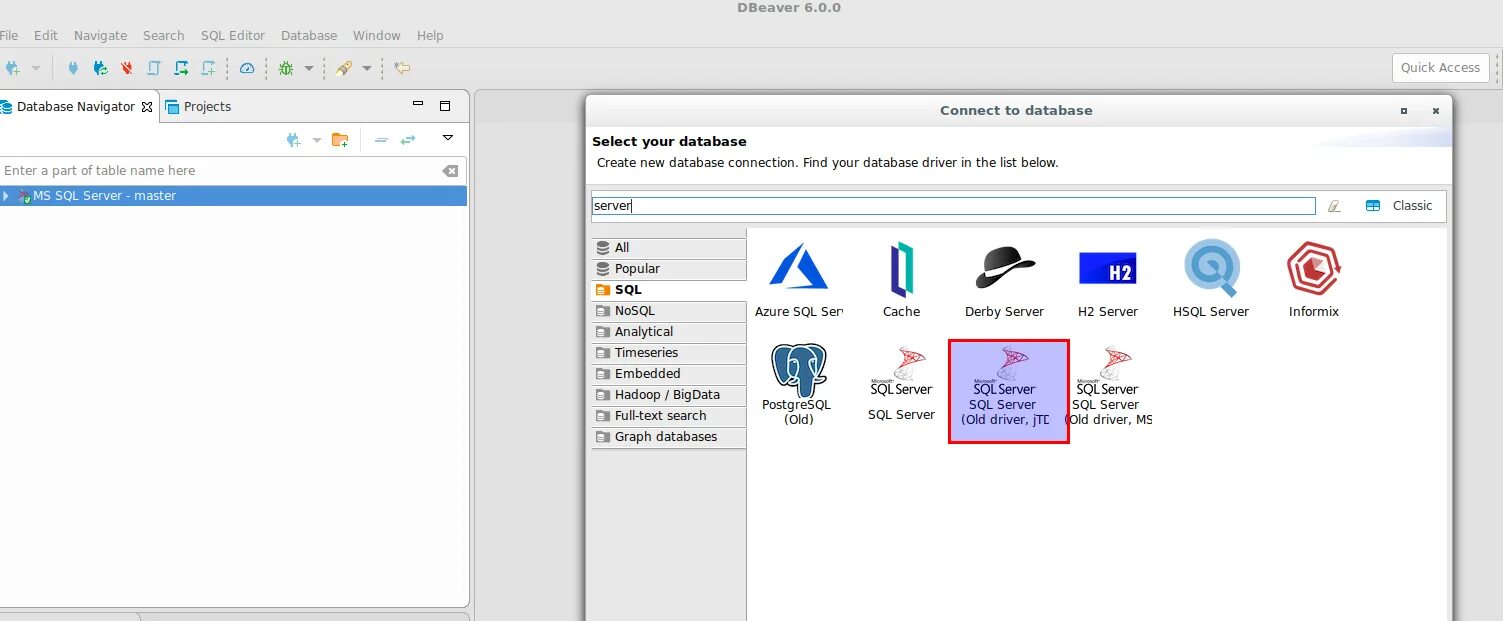Click New Connection plug icon in main toolbar
1503x621 pixels.
[12, 68]
